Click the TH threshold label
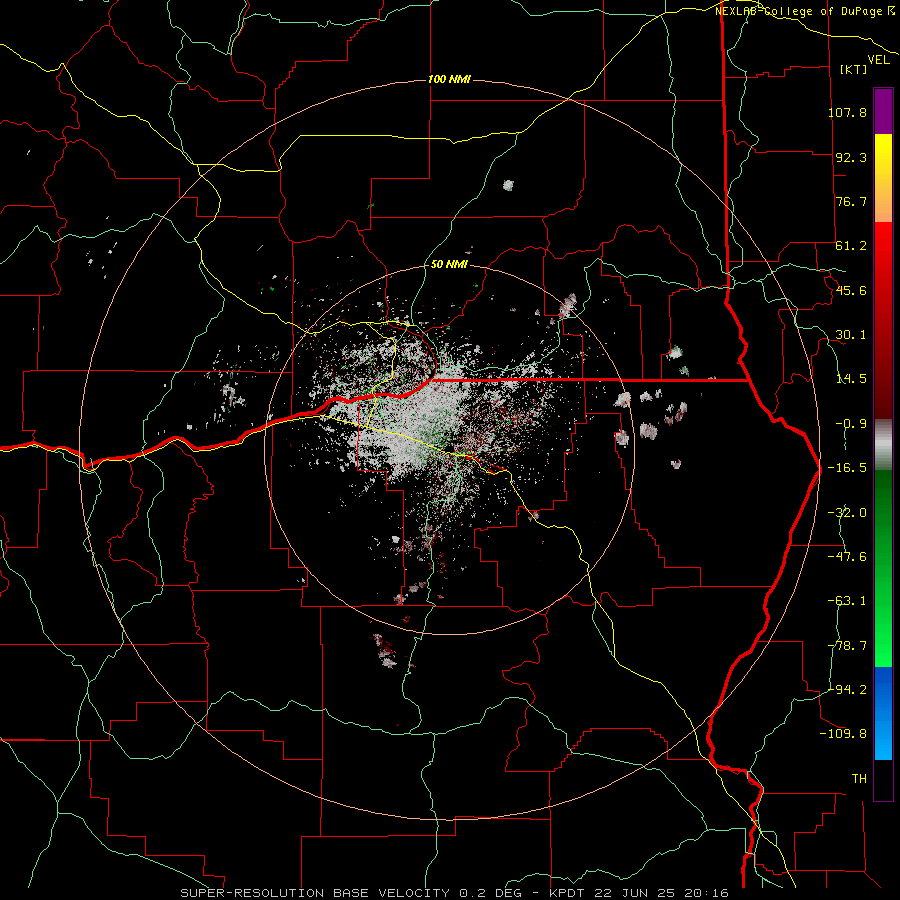This screenshot has height=900, width=900. pyautogui.click(x=859, y=779)
